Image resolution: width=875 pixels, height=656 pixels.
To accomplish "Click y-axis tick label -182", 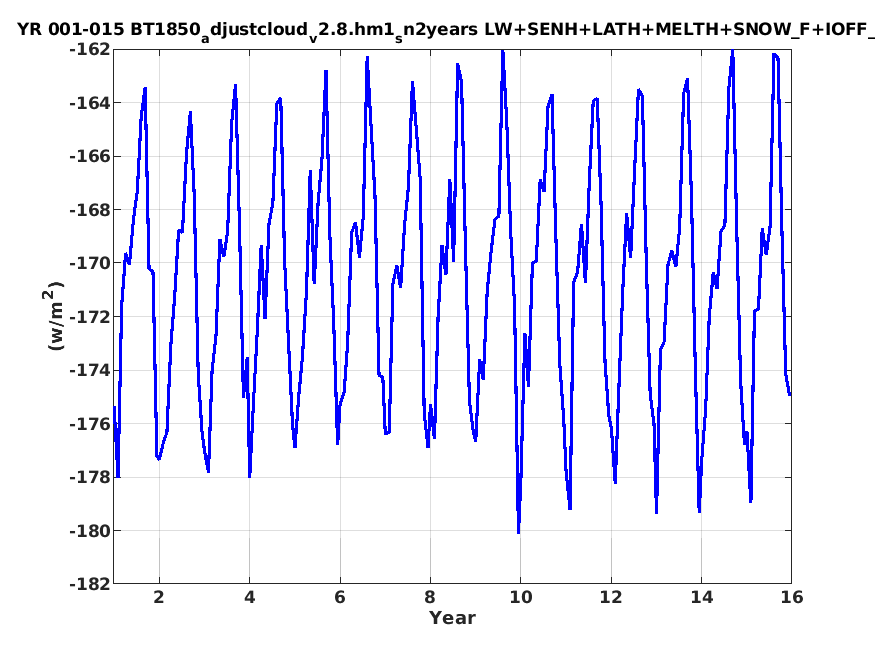I will pos(90,584).
